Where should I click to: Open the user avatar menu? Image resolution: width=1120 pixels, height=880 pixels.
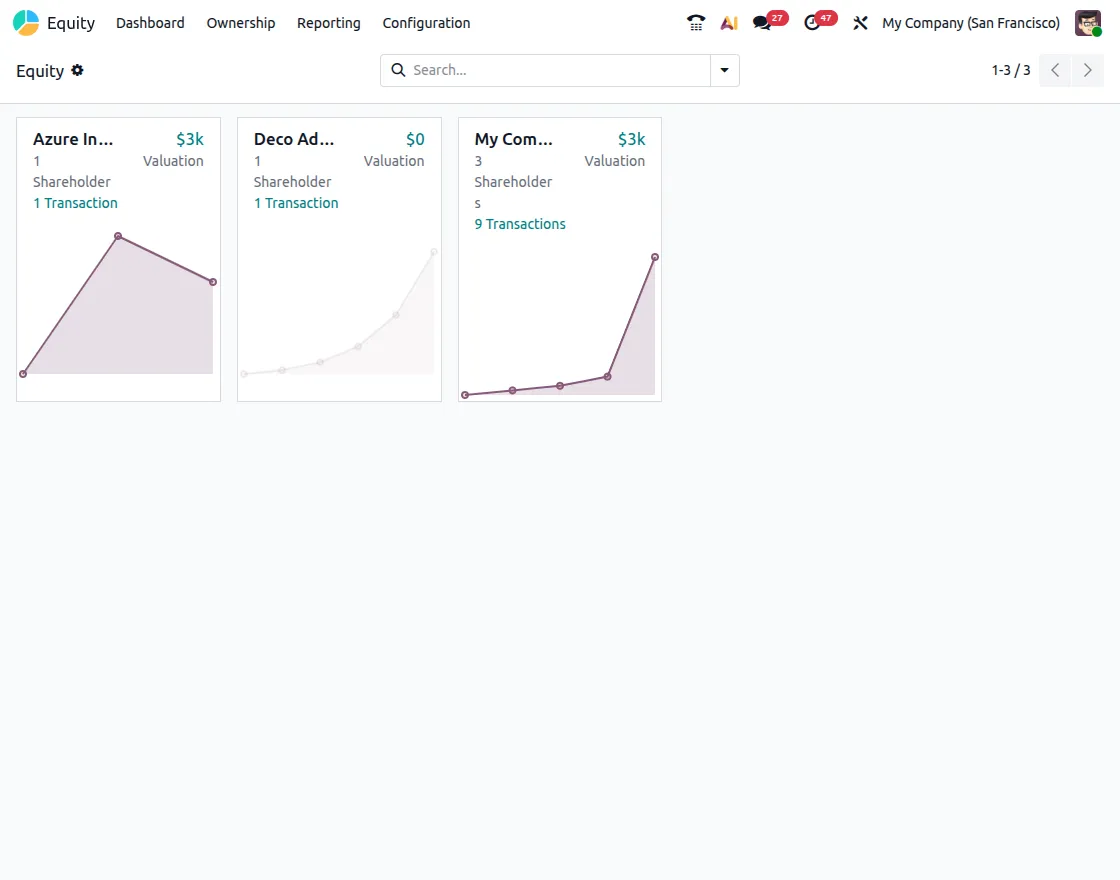click(x=1087, y=22)
